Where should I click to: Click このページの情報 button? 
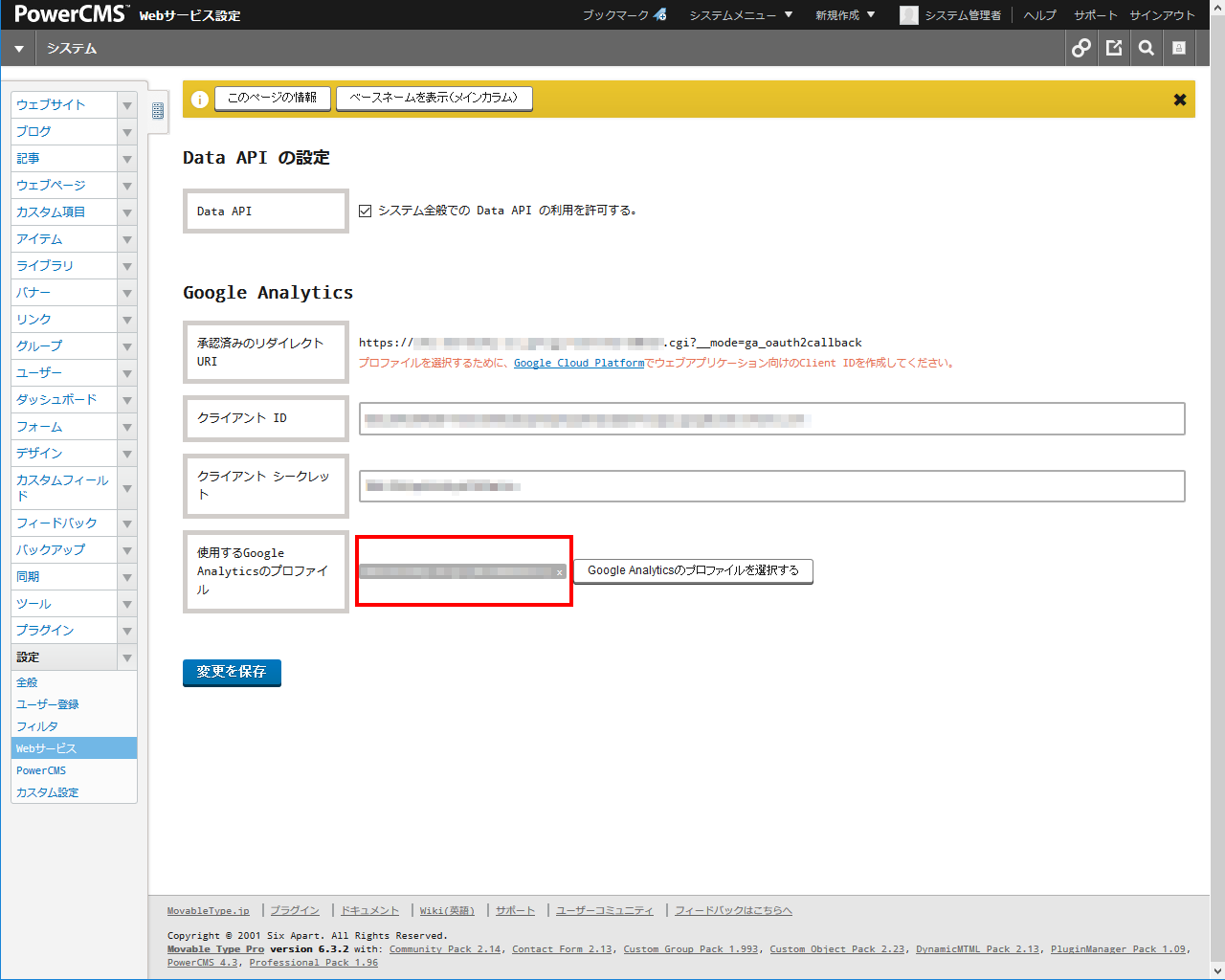click(x=273, y=98)
